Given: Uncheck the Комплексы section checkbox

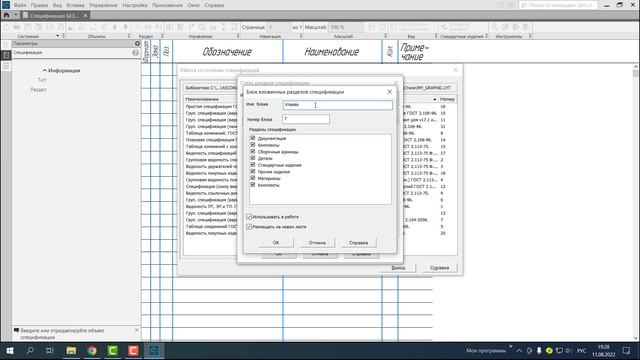Looking at the screenshot, I should [253, 145].
